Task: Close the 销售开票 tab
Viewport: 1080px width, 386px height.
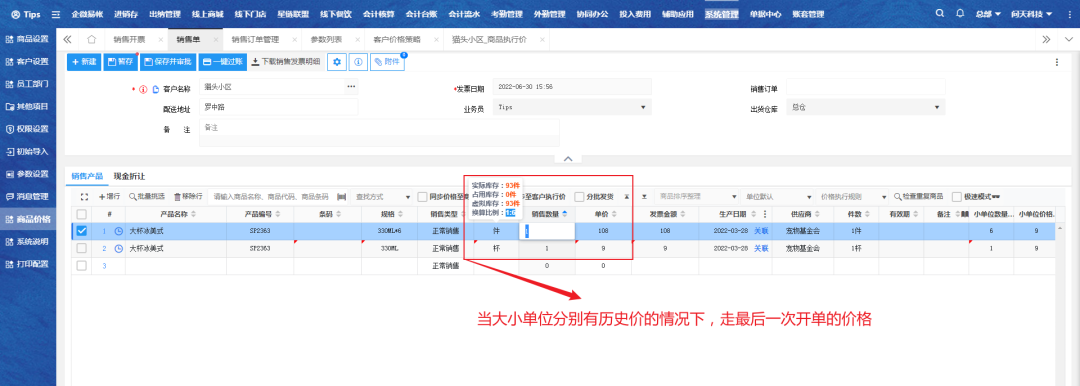Action: (160, 40)
